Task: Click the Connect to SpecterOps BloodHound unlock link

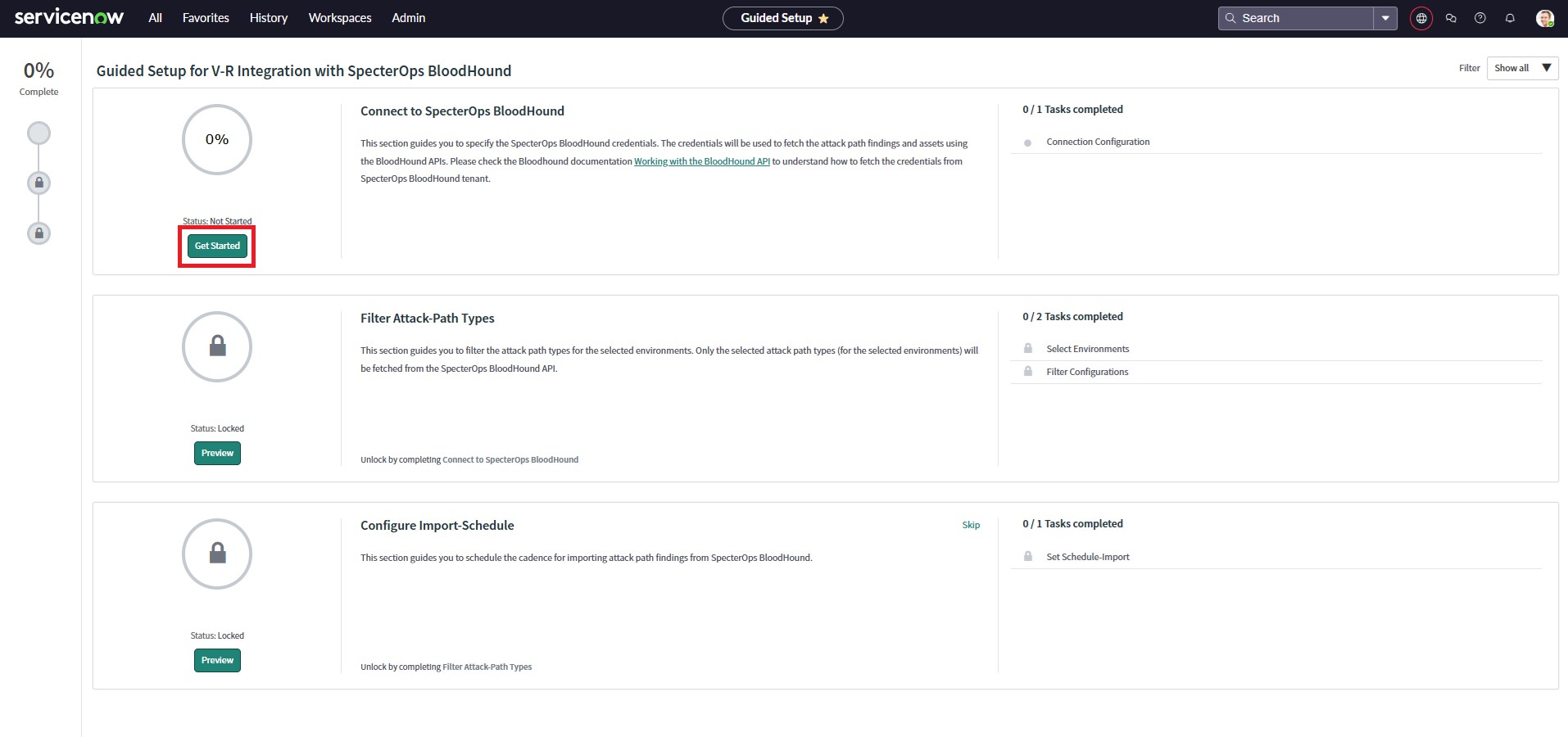Action: pos(510,460)
